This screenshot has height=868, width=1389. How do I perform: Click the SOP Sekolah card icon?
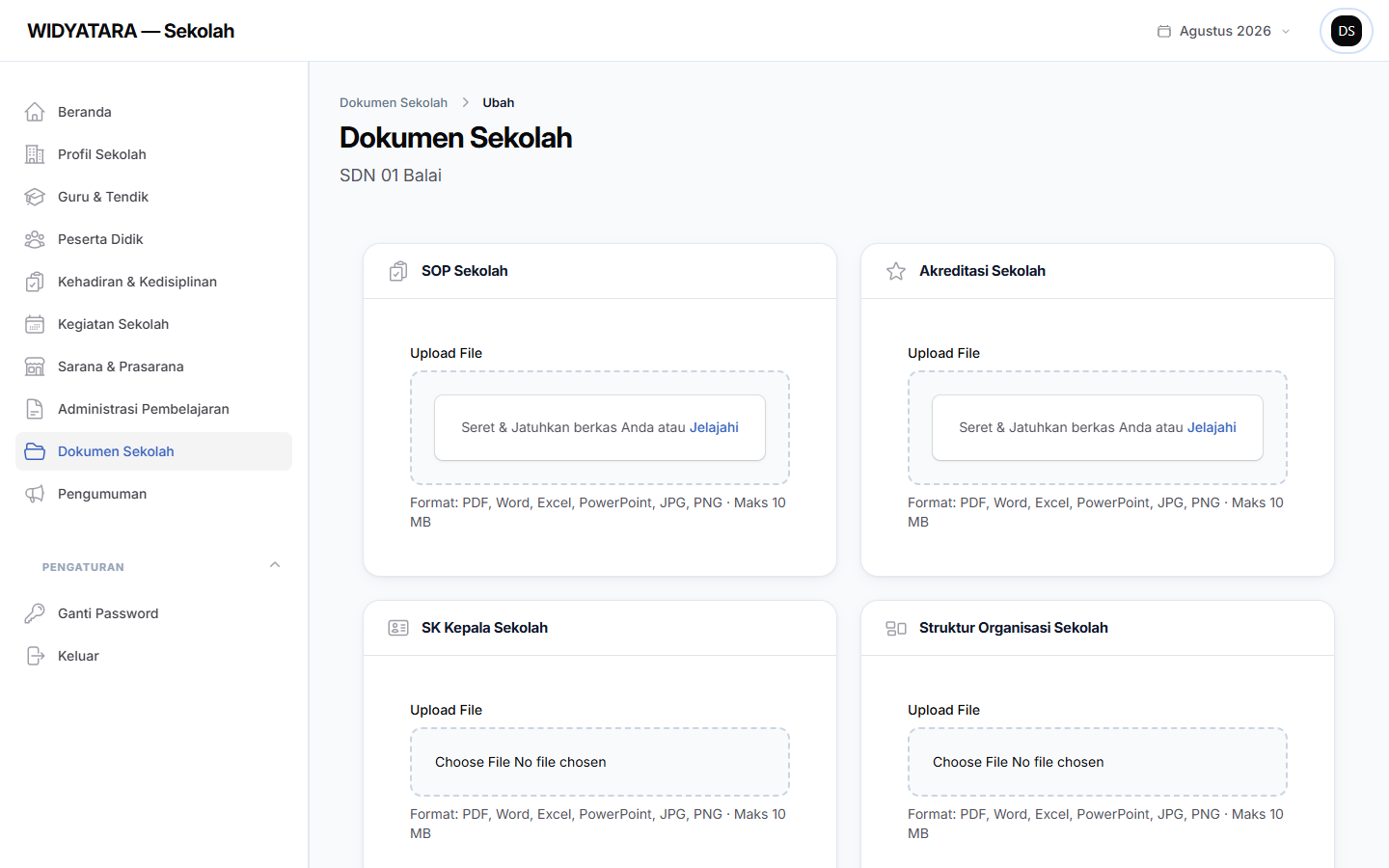click(x=398, y=271)
